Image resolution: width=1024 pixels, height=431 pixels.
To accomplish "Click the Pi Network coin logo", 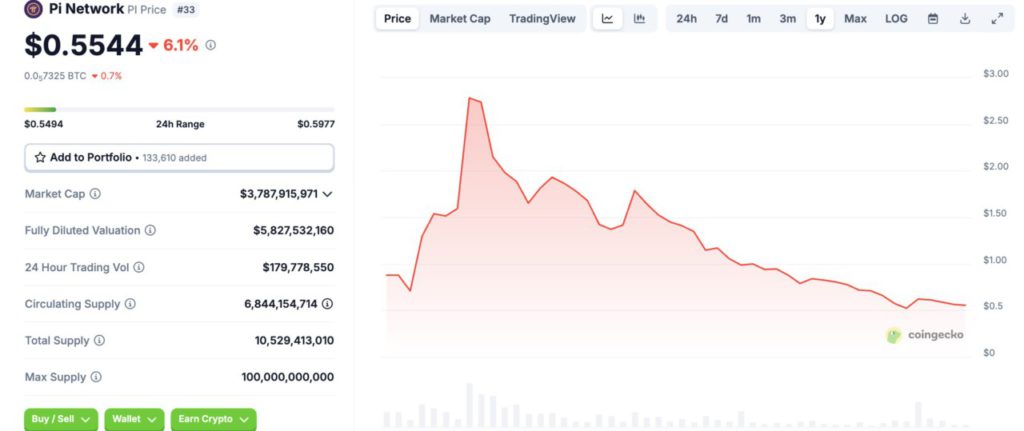I will (x=33, y=9).
